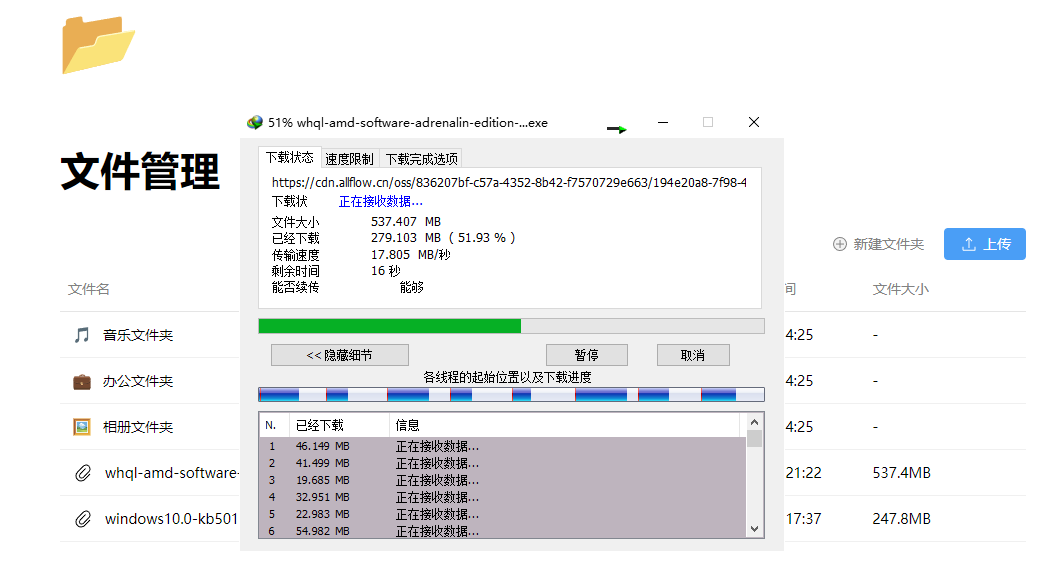
Task: Select thread row 4 with 32.951 MB
Action: point(503,497)
